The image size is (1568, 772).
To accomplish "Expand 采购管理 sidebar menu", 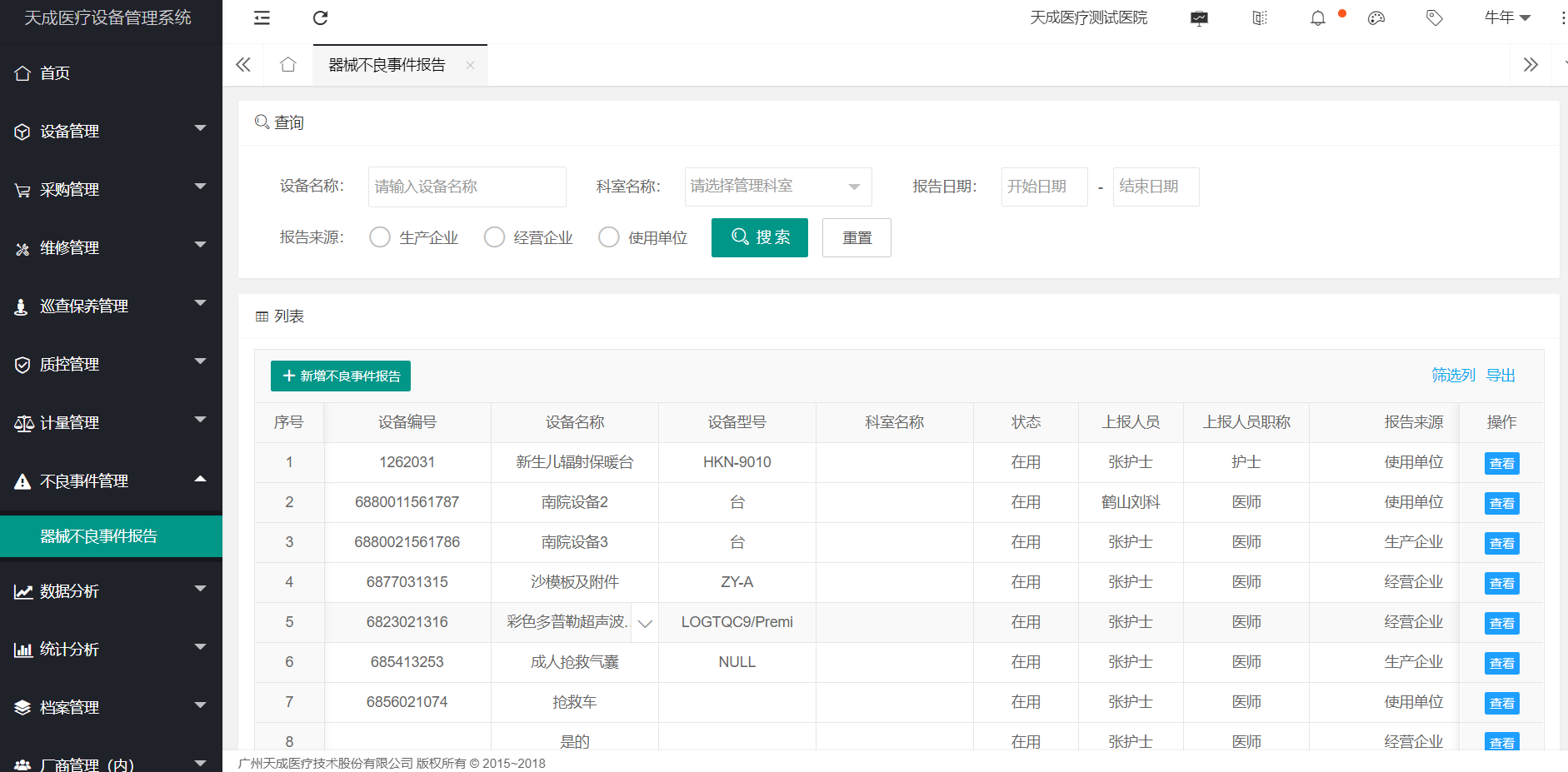I will pyautogui.click(x=111, y=190).
